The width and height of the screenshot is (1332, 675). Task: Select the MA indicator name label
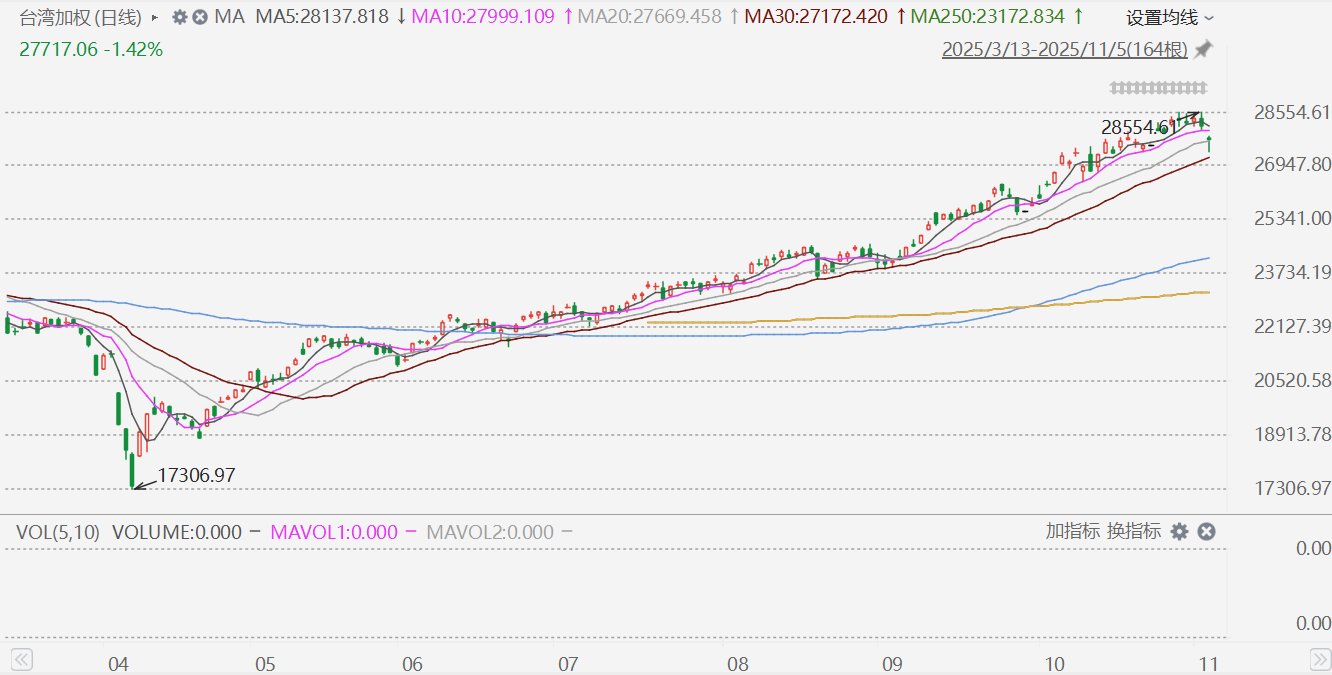tap(230, 17)
